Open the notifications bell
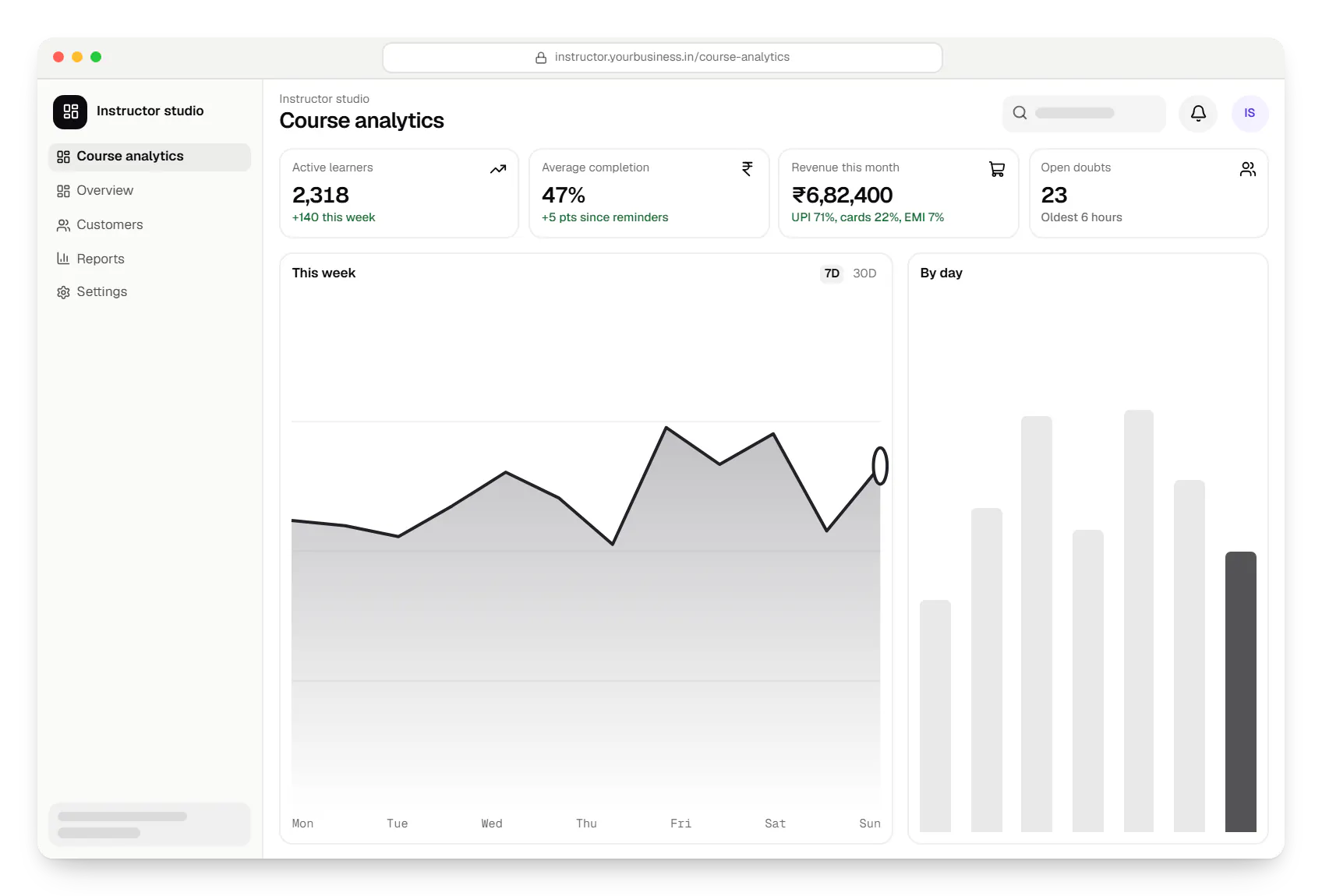 (1198, 113)
